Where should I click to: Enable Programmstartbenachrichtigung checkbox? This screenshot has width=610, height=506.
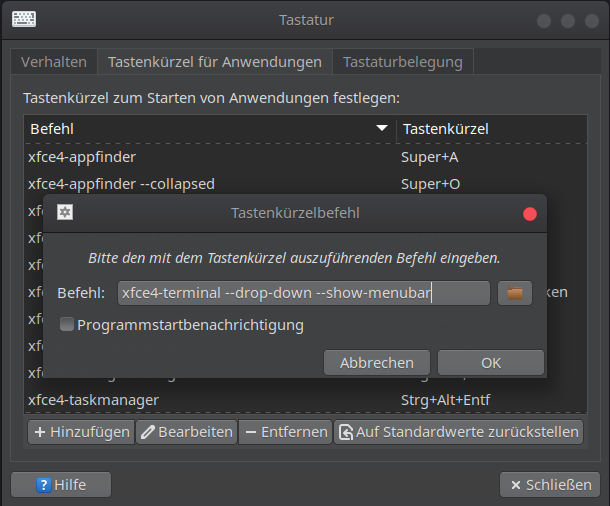click(x=67, y=324)
